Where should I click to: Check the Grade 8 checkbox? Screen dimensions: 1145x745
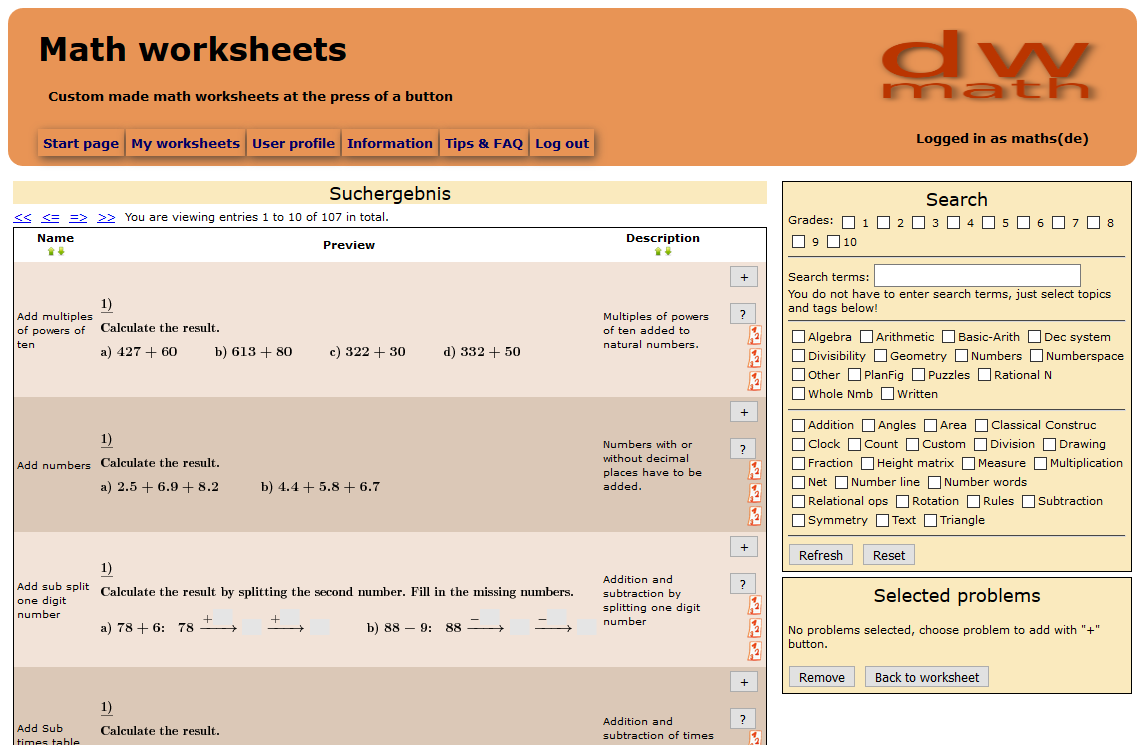1093,223
